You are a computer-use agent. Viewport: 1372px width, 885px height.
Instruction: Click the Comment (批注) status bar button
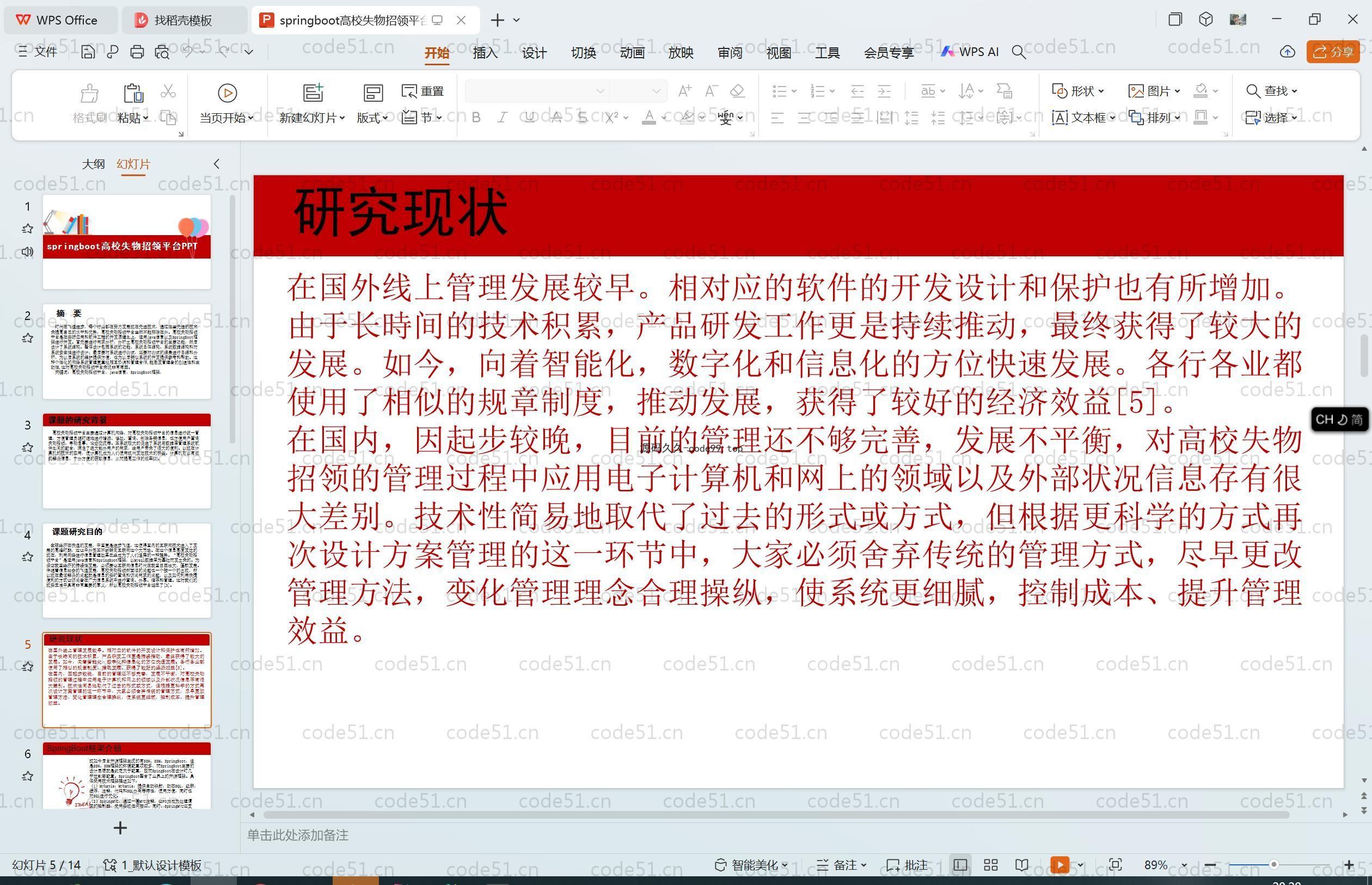907,865
